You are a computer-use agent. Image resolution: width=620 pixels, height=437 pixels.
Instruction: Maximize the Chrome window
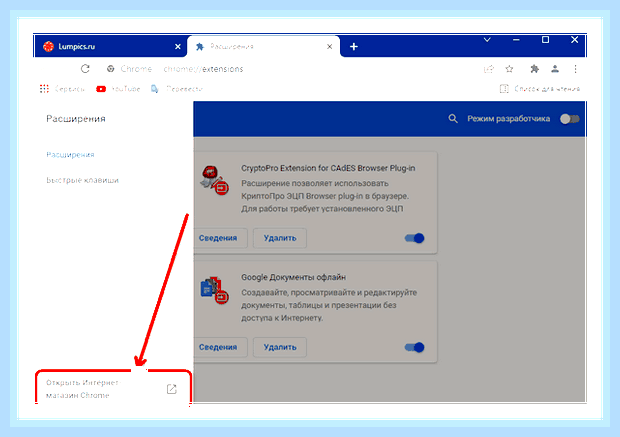point(545,40)
